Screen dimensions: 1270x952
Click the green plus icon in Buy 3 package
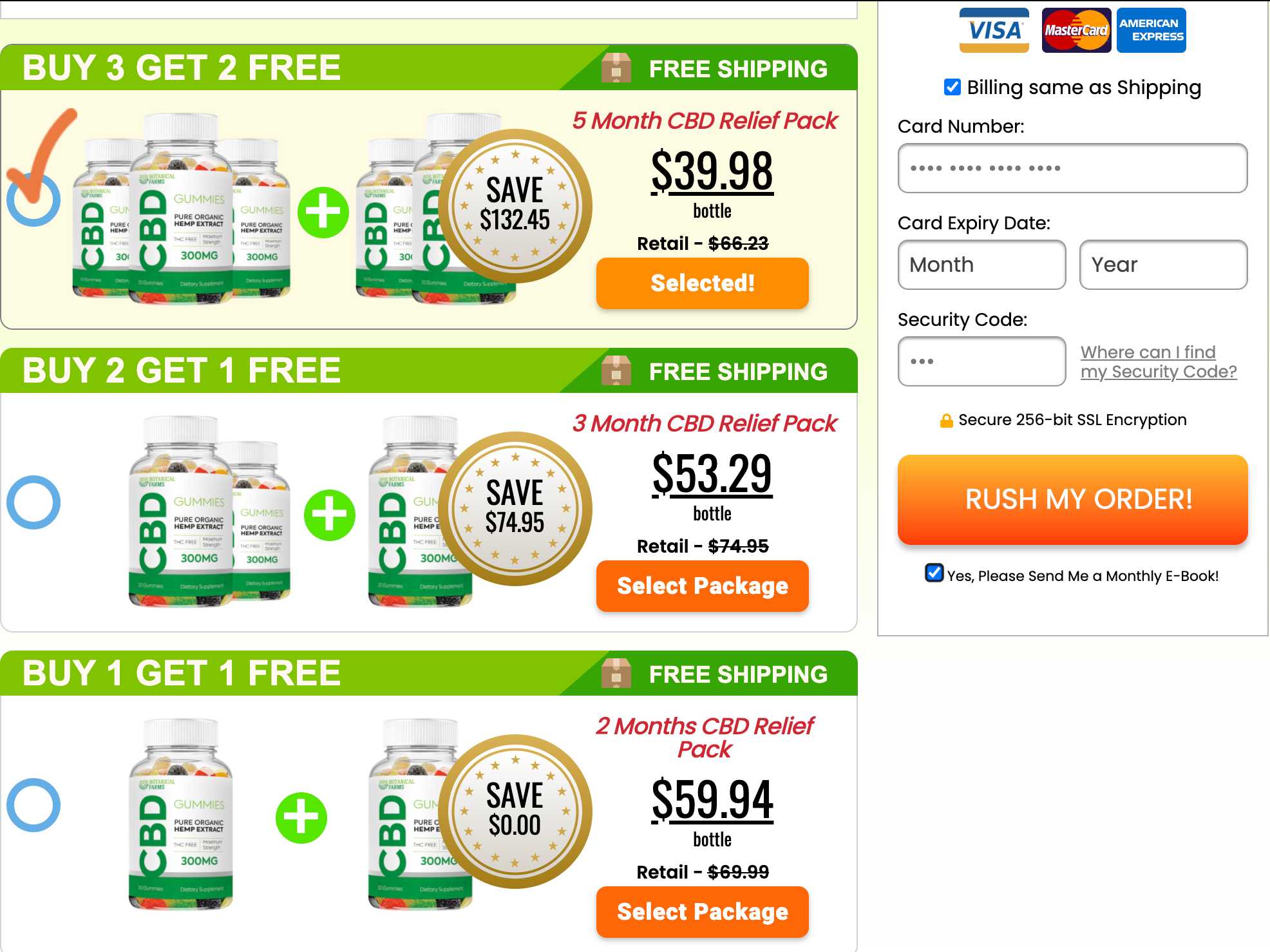323,213
